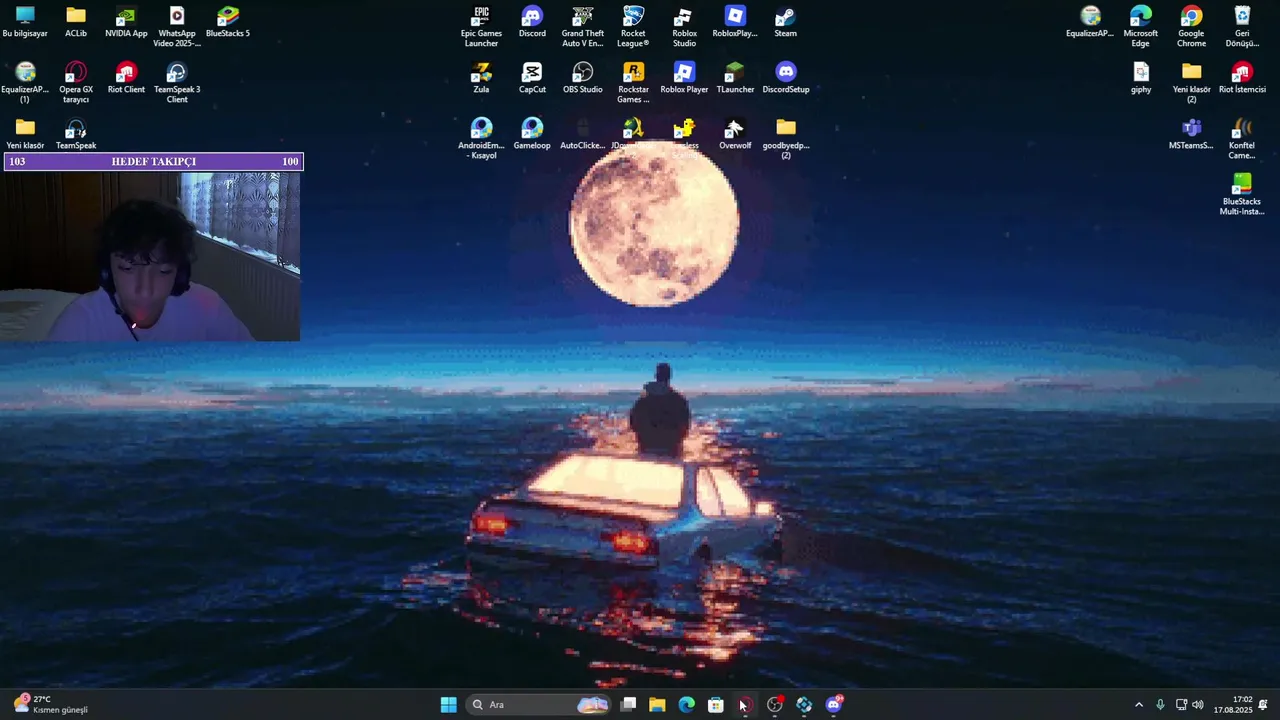
Task: Open the BlueStacks Multi-Instance shortcut
Action: coord(1242,195)
